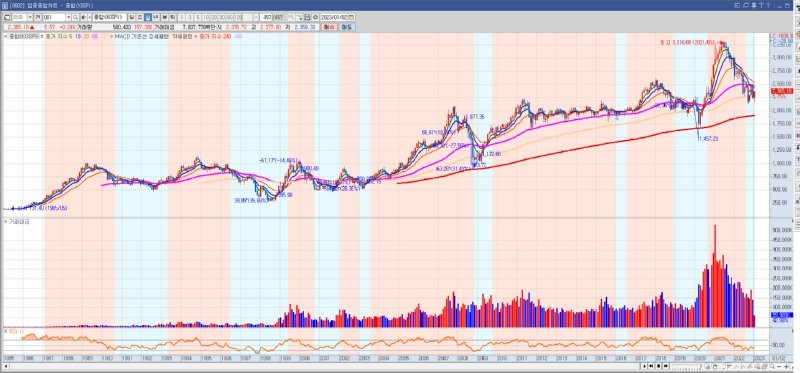Open the calendar picker beside the date
This screenshot has width=800, height=373.
pos(351,17)
